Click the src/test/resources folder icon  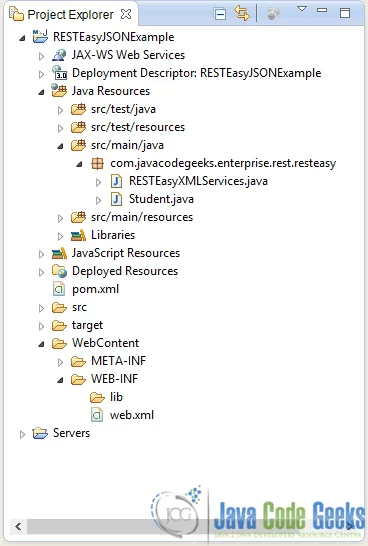78,127
